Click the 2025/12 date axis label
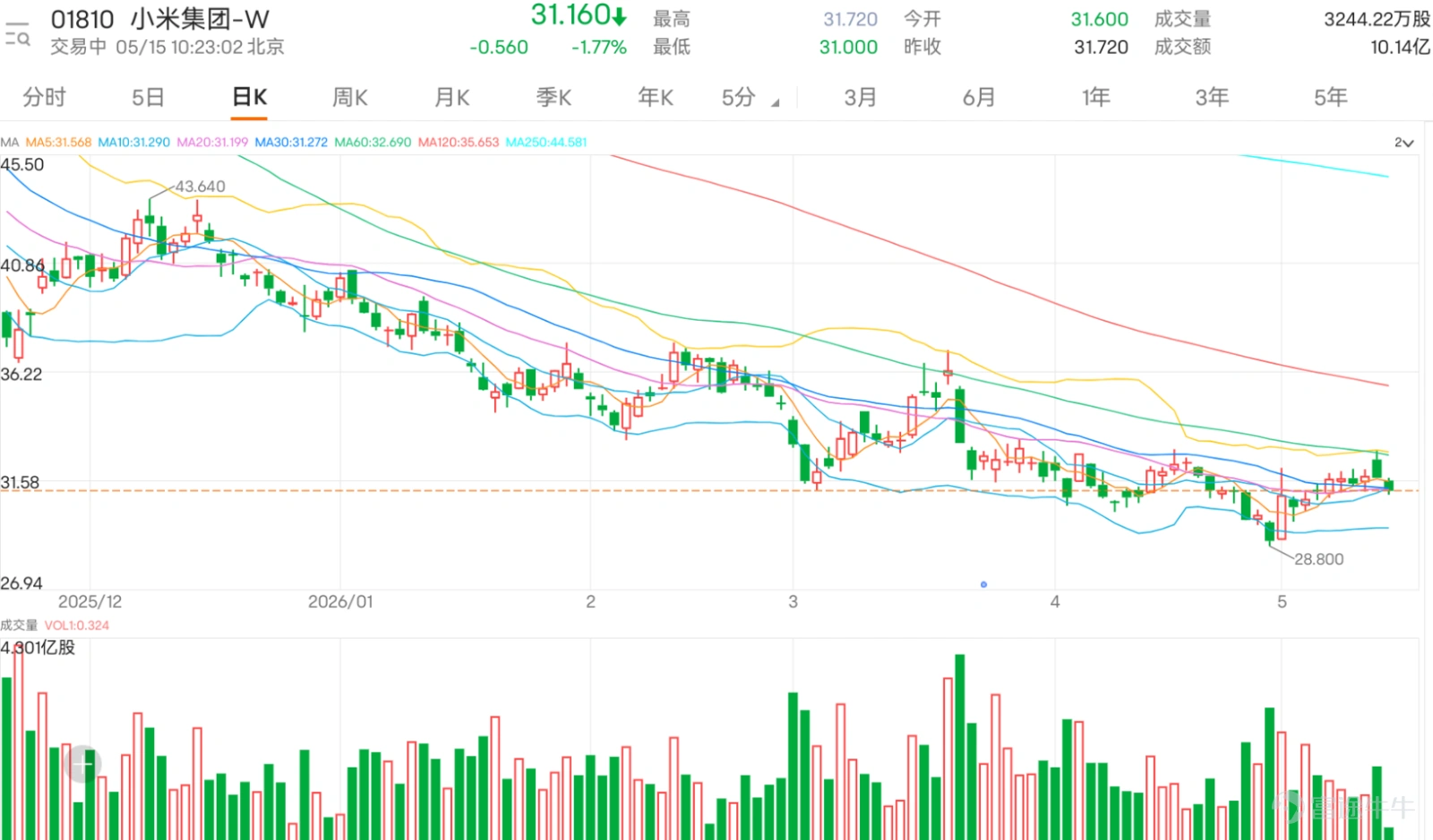The image size is (1433, 840). pos(90,602)
